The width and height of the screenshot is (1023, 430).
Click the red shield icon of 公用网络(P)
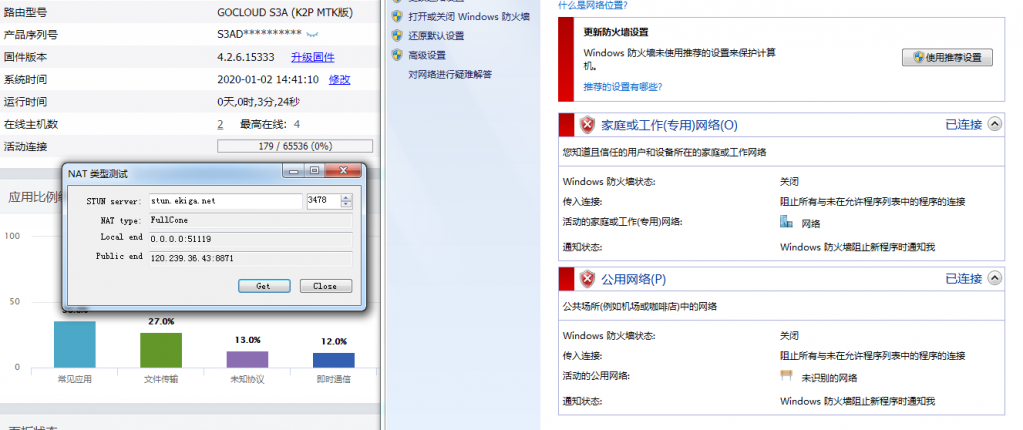(x=588, y=279)
